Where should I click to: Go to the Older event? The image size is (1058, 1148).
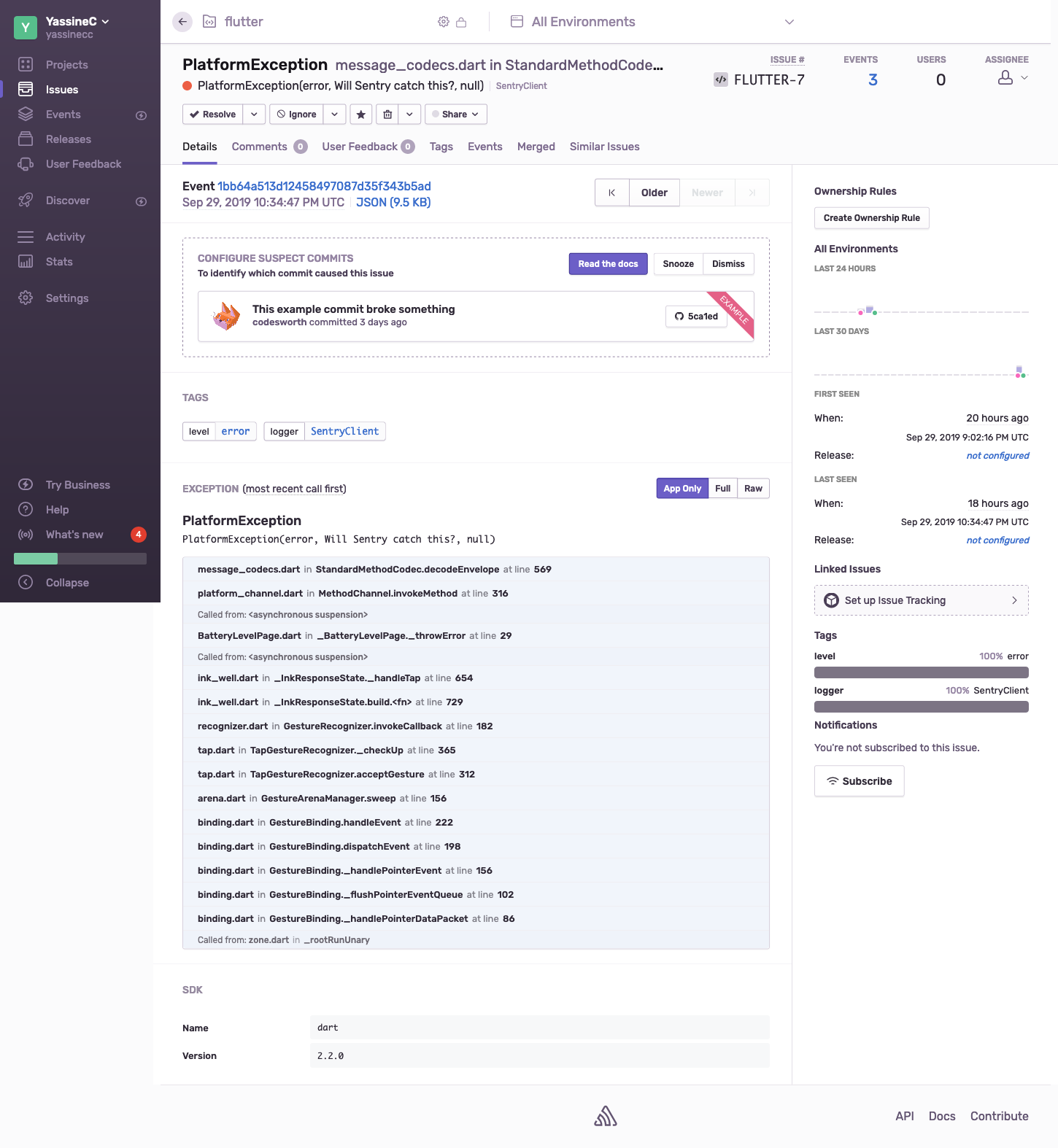coord(655,193)
